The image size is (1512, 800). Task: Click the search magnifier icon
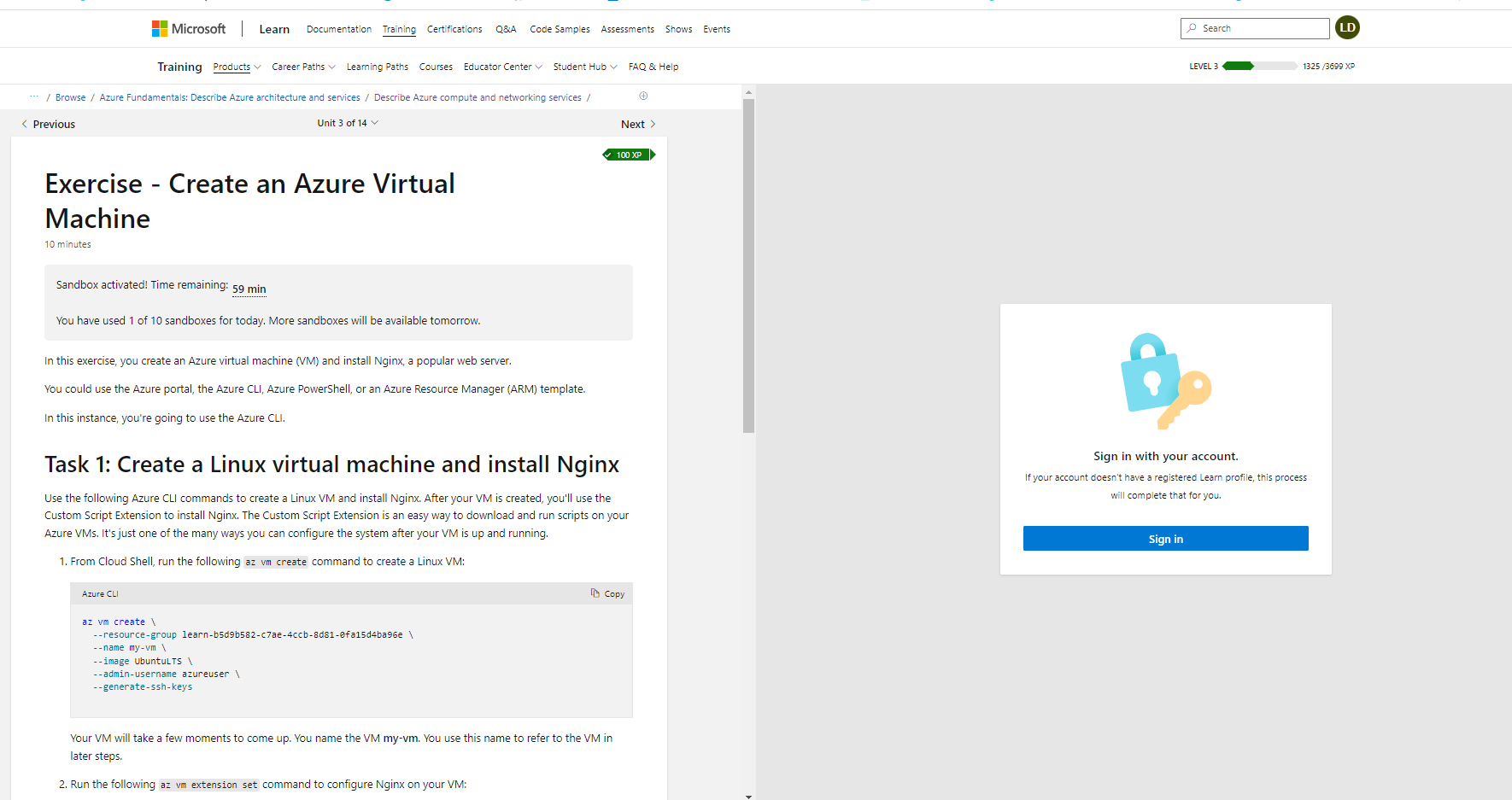pyautogui.click(x=1192, y=28)
